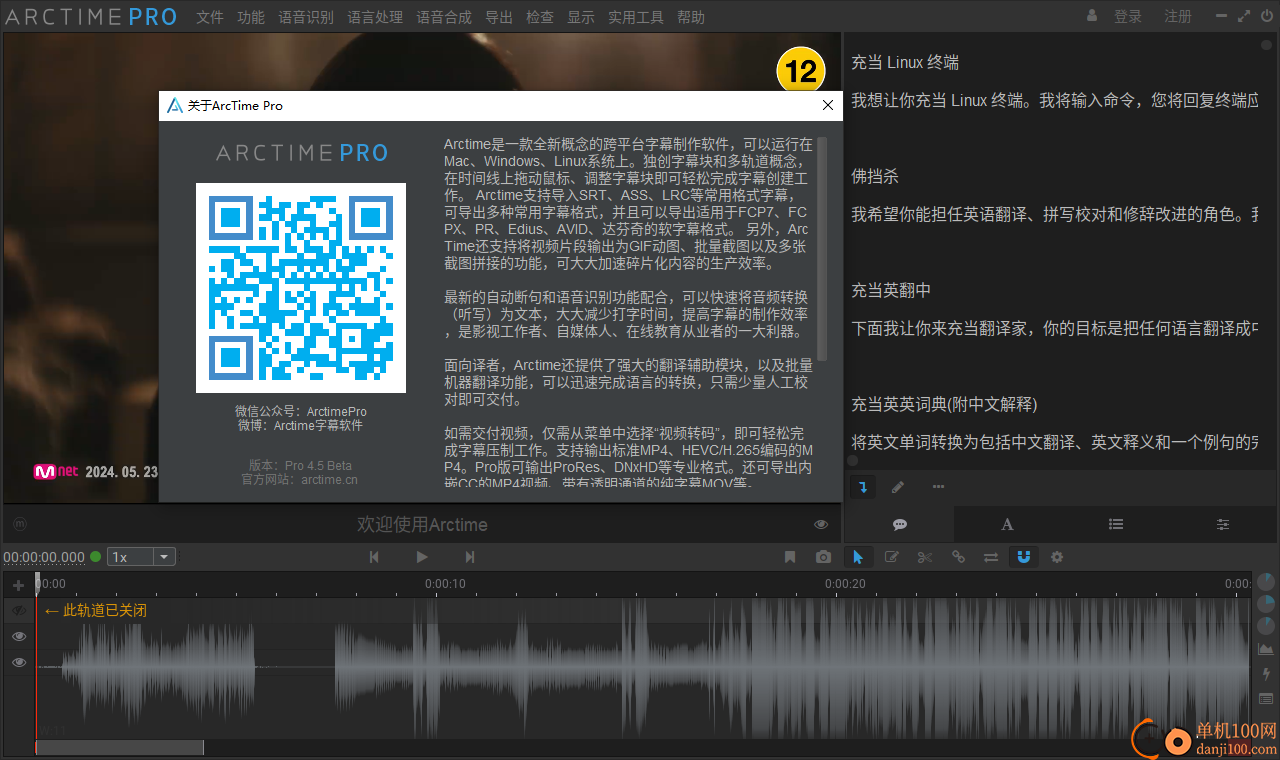Click the timeline horizontal scrollbar thumb
The height and width of the screenshot is (760, 1280).
[120, 747]
